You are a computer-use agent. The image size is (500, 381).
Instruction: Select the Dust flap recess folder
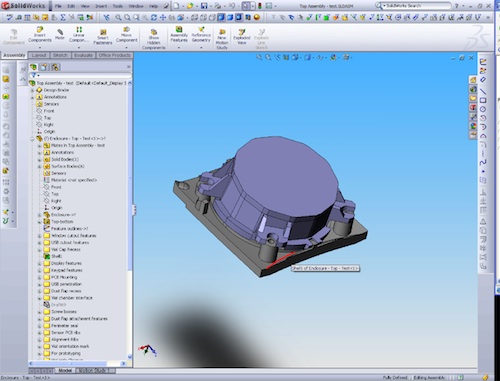(x=66, y=291)
